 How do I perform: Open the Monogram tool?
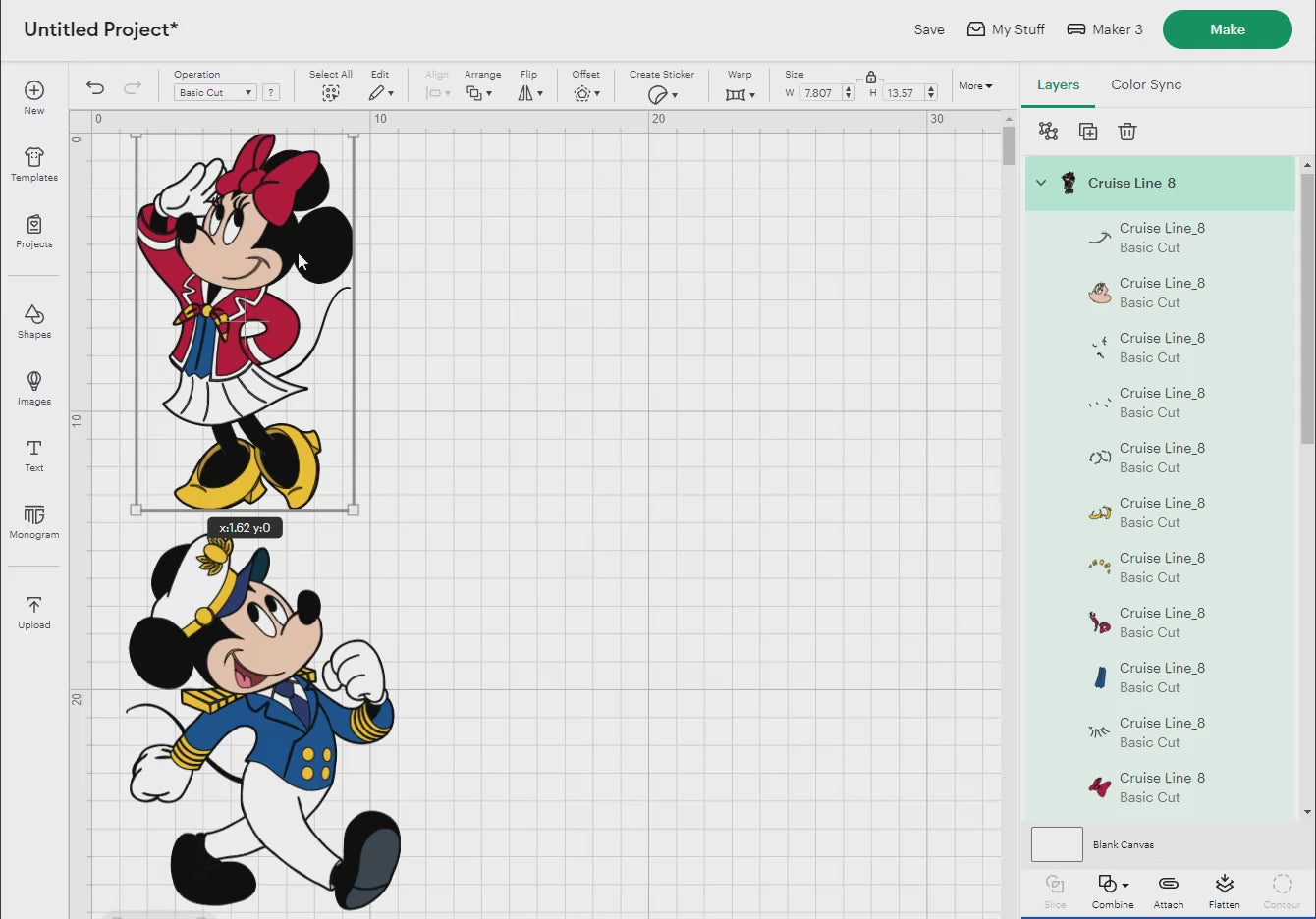(x=34, y=521)
